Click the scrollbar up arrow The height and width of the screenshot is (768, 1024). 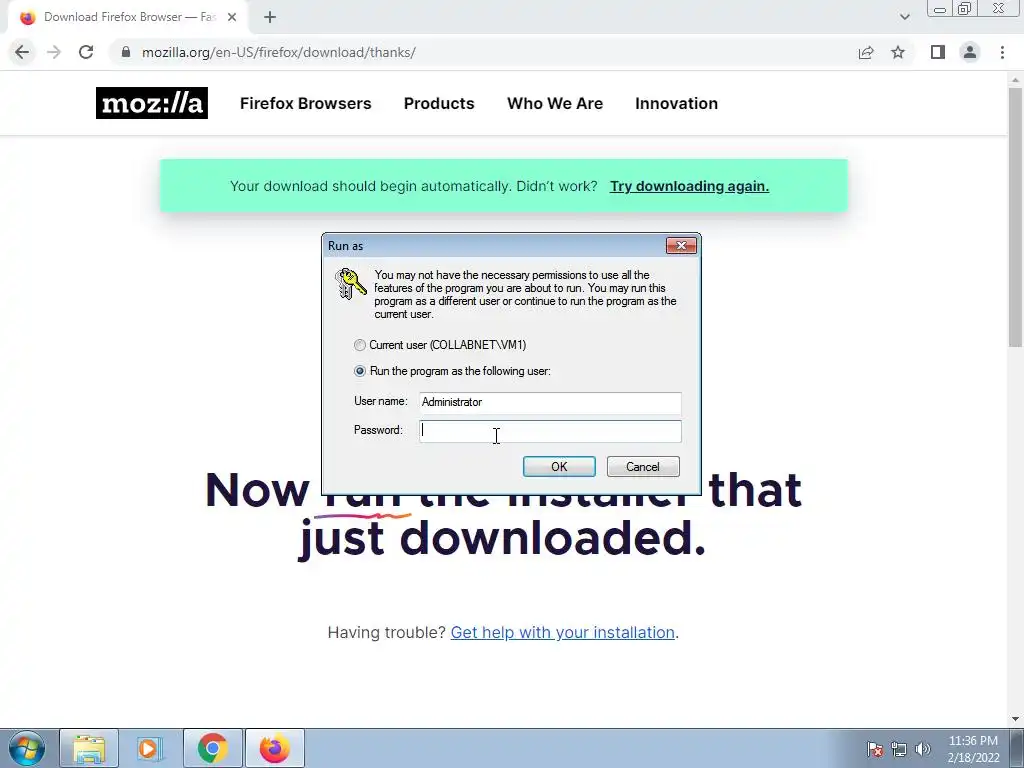(1016, 80)
